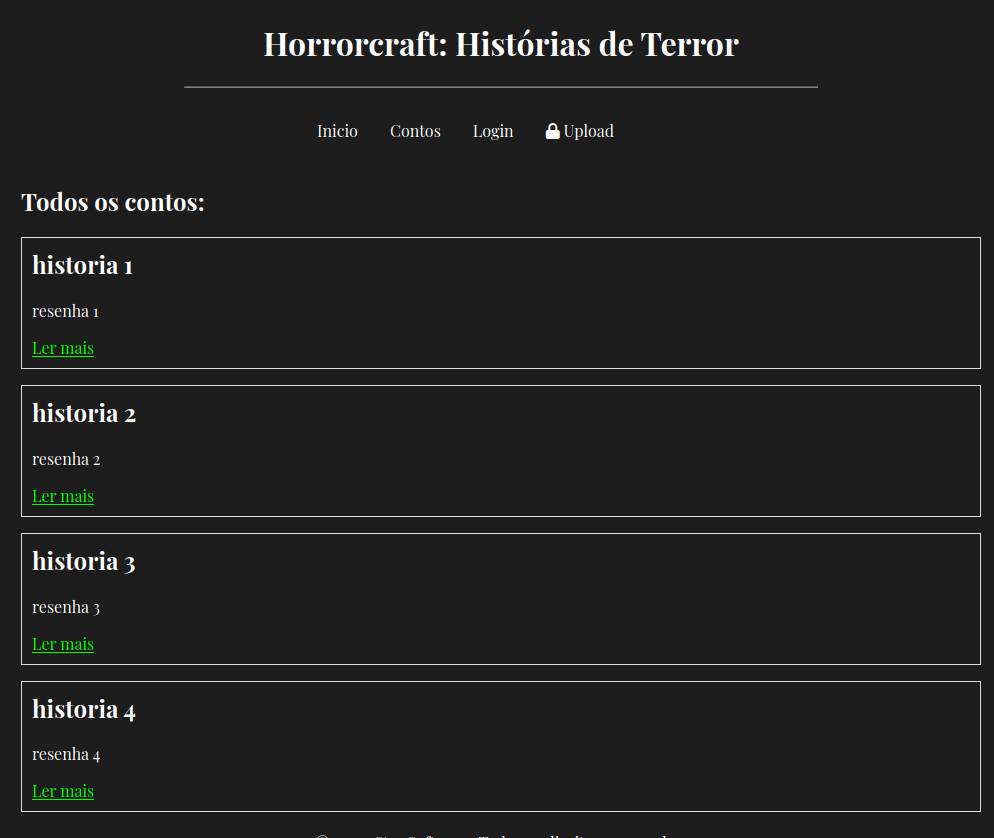Follow 'Ler mais' link in historia 4

coord(63,791)
